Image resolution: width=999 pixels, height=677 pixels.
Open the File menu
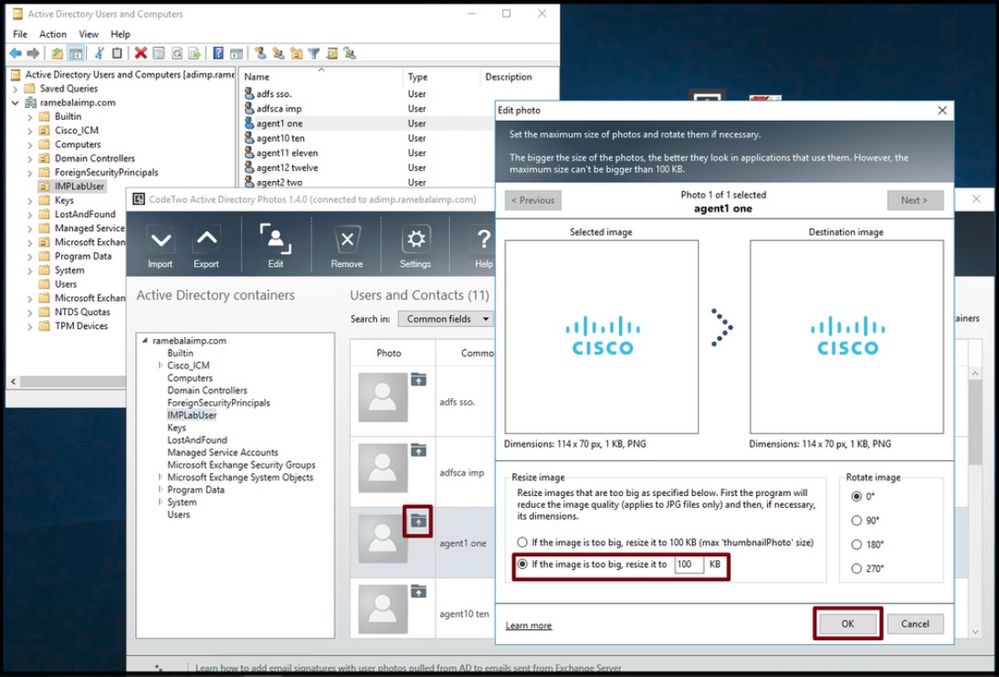tap(20, 34)
